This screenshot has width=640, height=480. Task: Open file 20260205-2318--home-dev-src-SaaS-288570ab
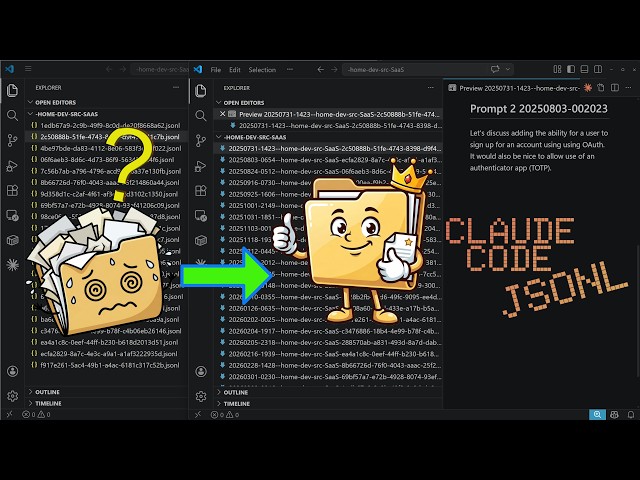coord(329,342)
